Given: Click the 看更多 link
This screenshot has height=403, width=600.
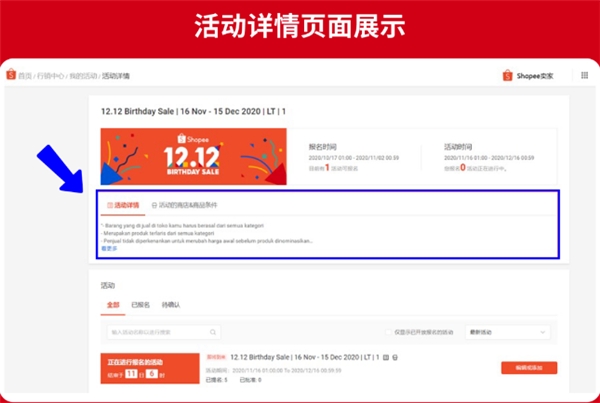Looking at the screenshot, I should click(x=109, y=248).
